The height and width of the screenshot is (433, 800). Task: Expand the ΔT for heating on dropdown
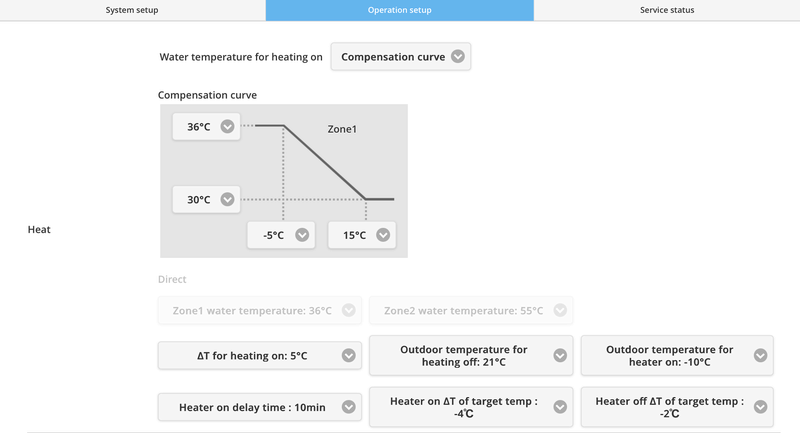(259, 355)
